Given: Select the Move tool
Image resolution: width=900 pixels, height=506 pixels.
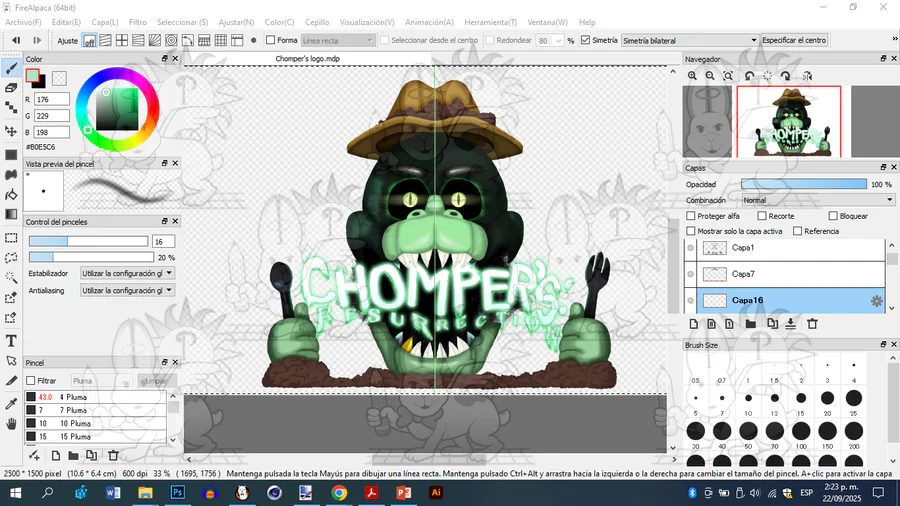Looking at the screenshot, I should tap(11, 131).
